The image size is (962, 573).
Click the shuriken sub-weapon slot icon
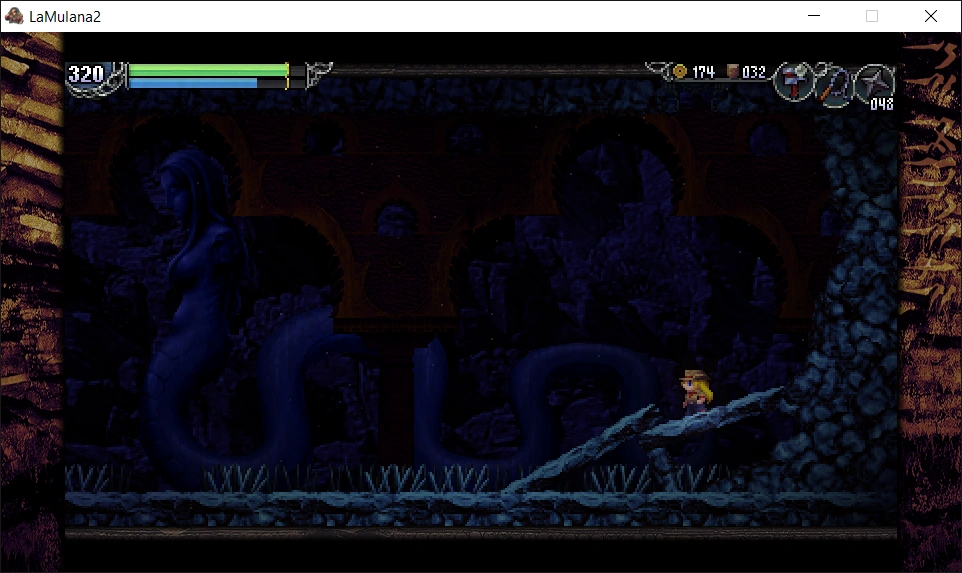point(874,81)
